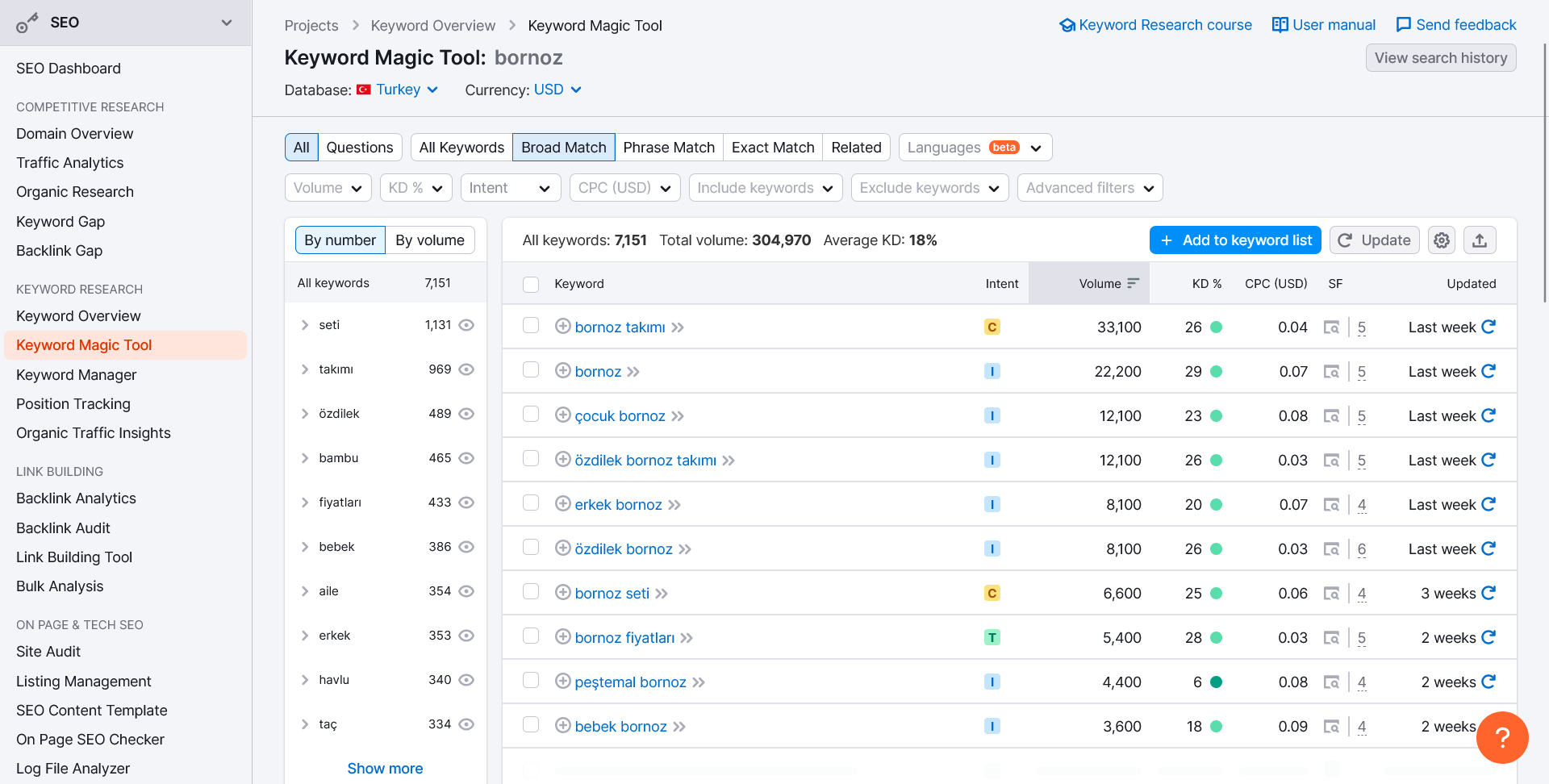Open the CPC (USD) filter dropdown
The image size is (1549, 784).
[x=624, y=188]
